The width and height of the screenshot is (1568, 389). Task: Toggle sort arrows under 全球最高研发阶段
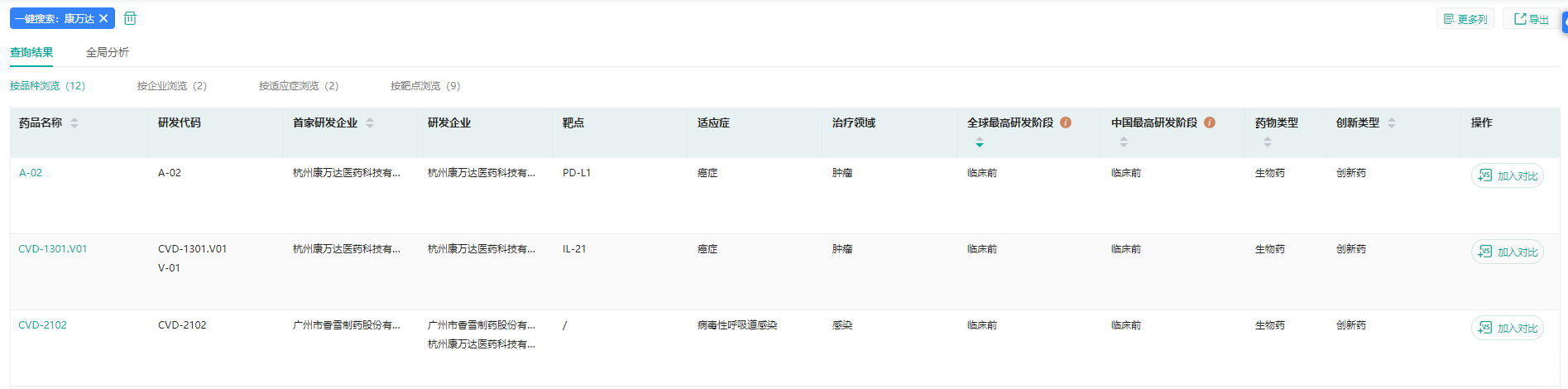pos(980,142)
